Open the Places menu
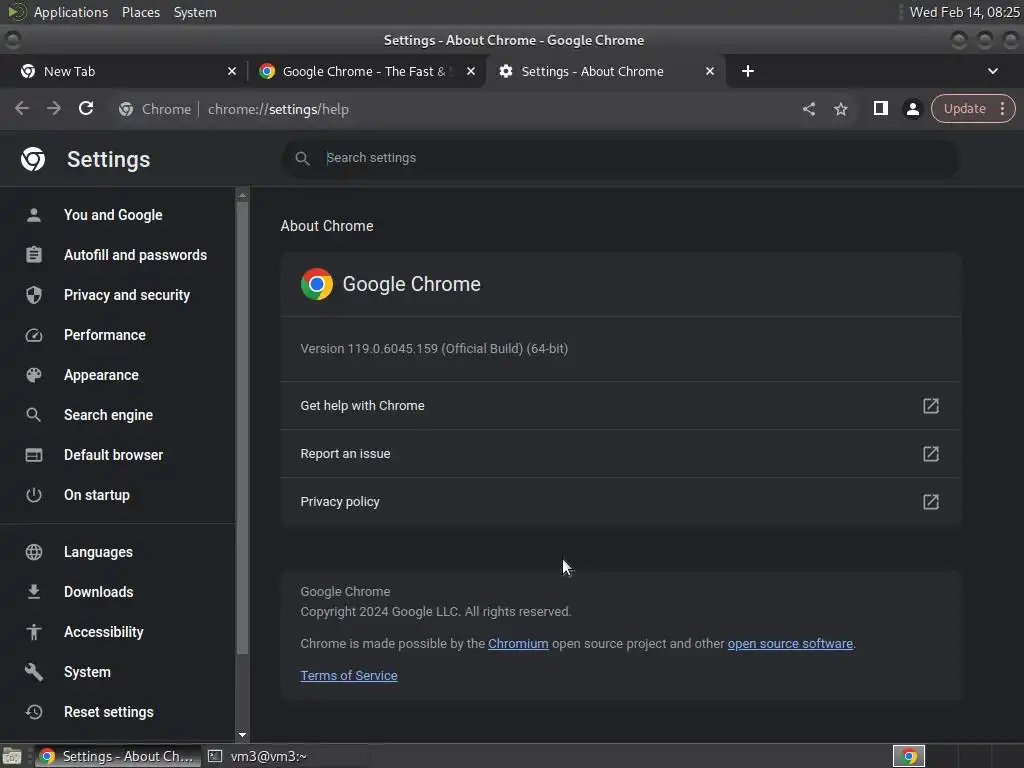The width and height of the screenshot is (1024, 768). tap(141, 12)
